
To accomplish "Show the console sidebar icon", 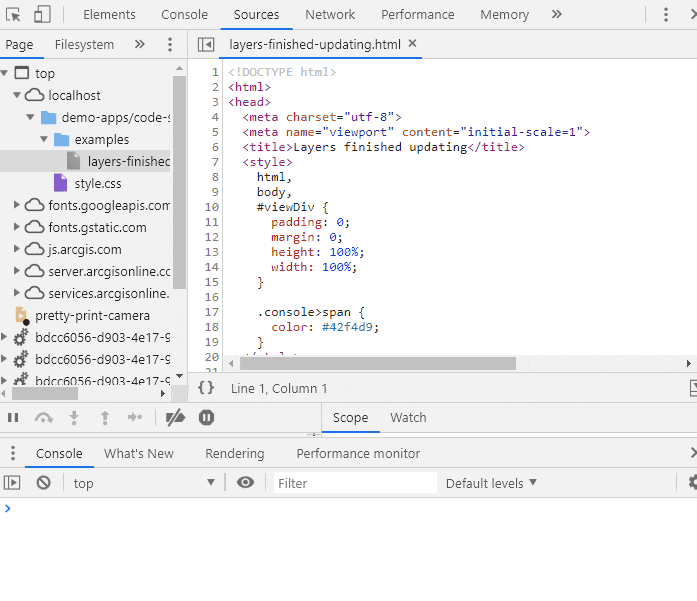I will pos(12,483).
